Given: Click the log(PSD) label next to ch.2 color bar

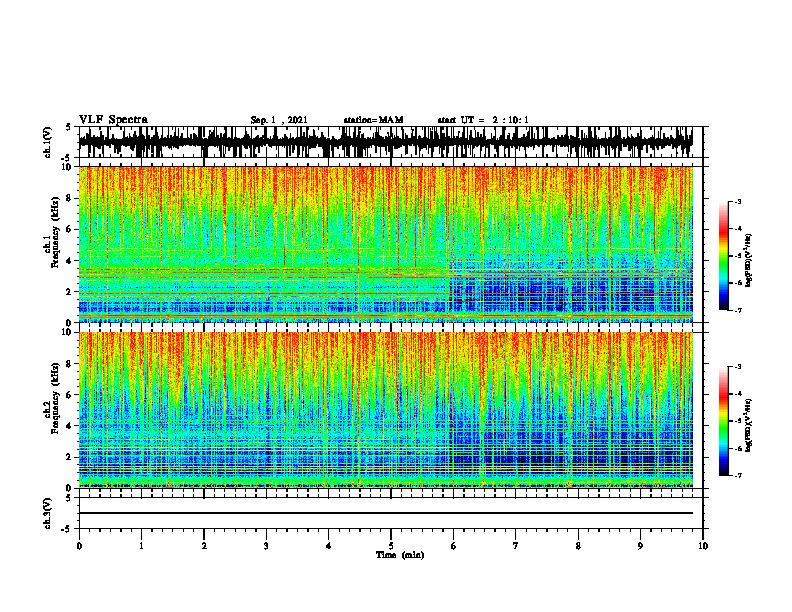Looking at the screenshot, I should (749, 425).
